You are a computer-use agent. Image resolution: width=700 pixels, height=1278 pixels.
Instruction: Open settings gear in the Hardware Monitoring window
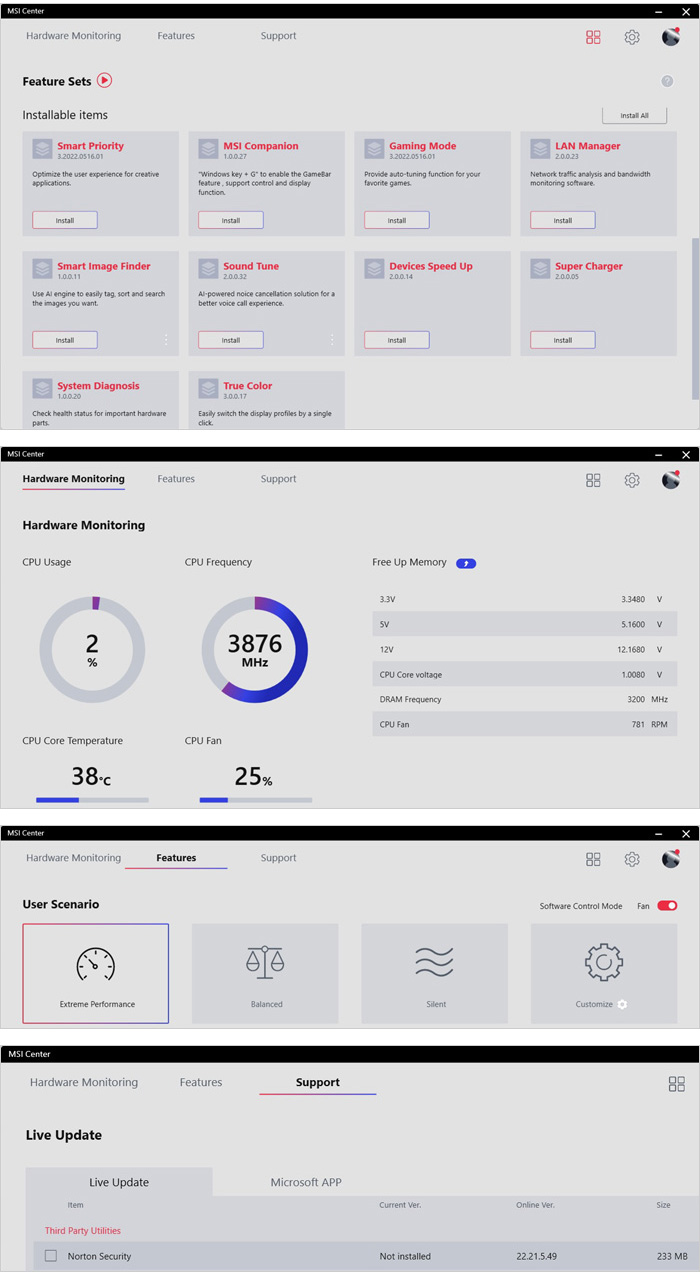632,480
